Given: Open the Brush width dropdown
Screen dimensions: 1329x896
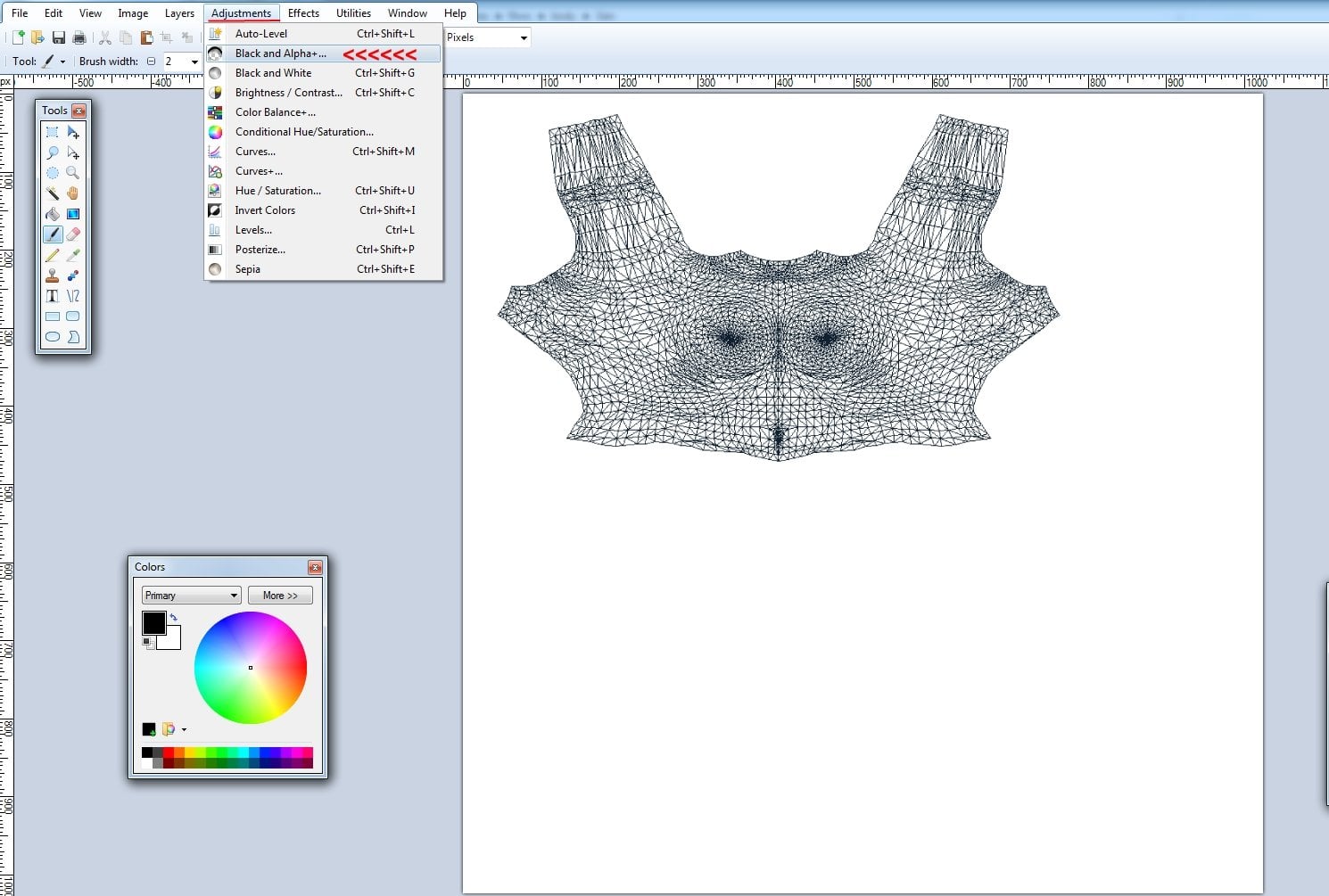Looking at the screenshot, I should pyautogui.click(x=194, y=62).
